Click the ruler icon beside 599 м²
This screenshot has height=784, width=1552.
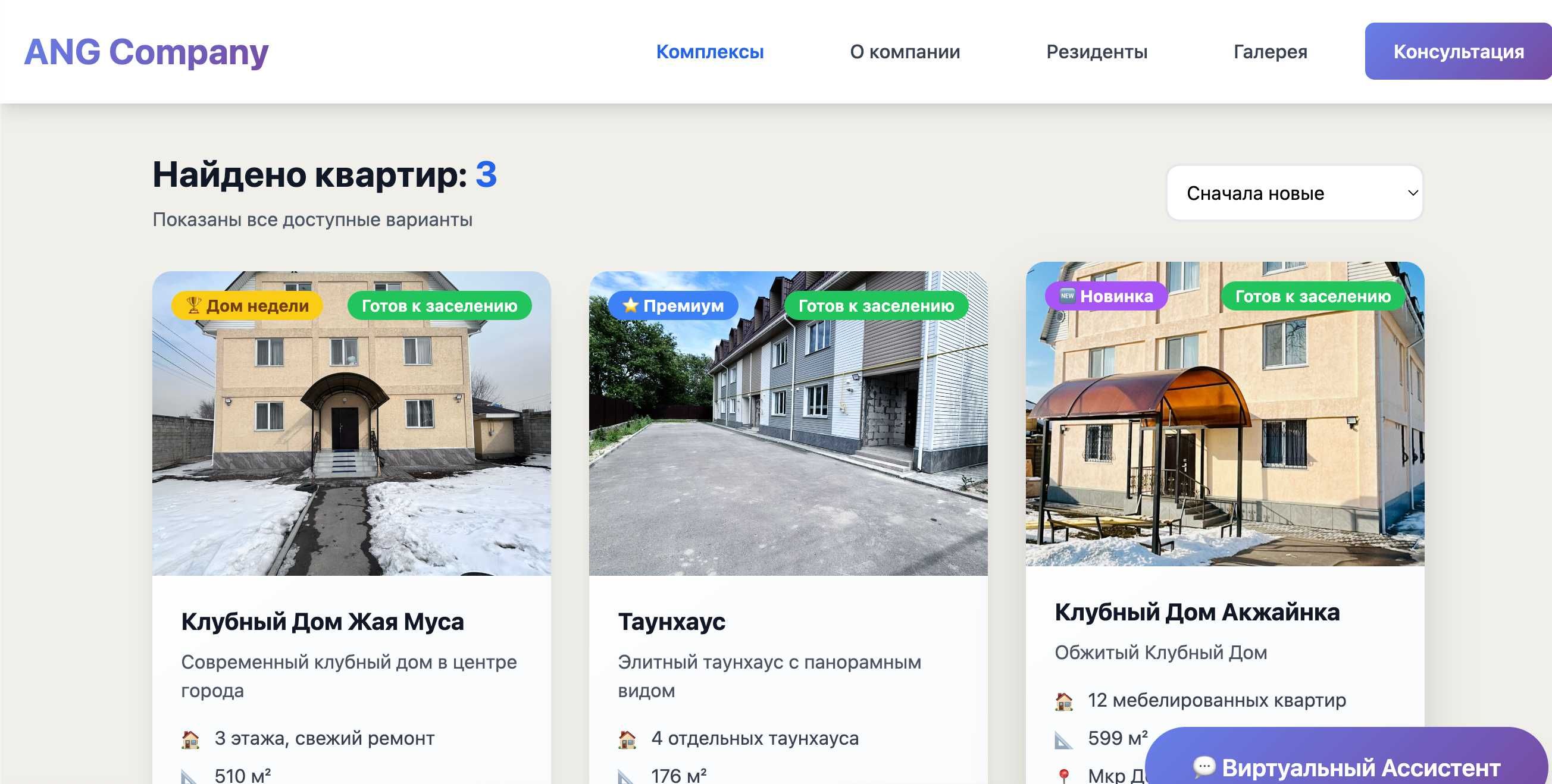[x=1064, y=739]
